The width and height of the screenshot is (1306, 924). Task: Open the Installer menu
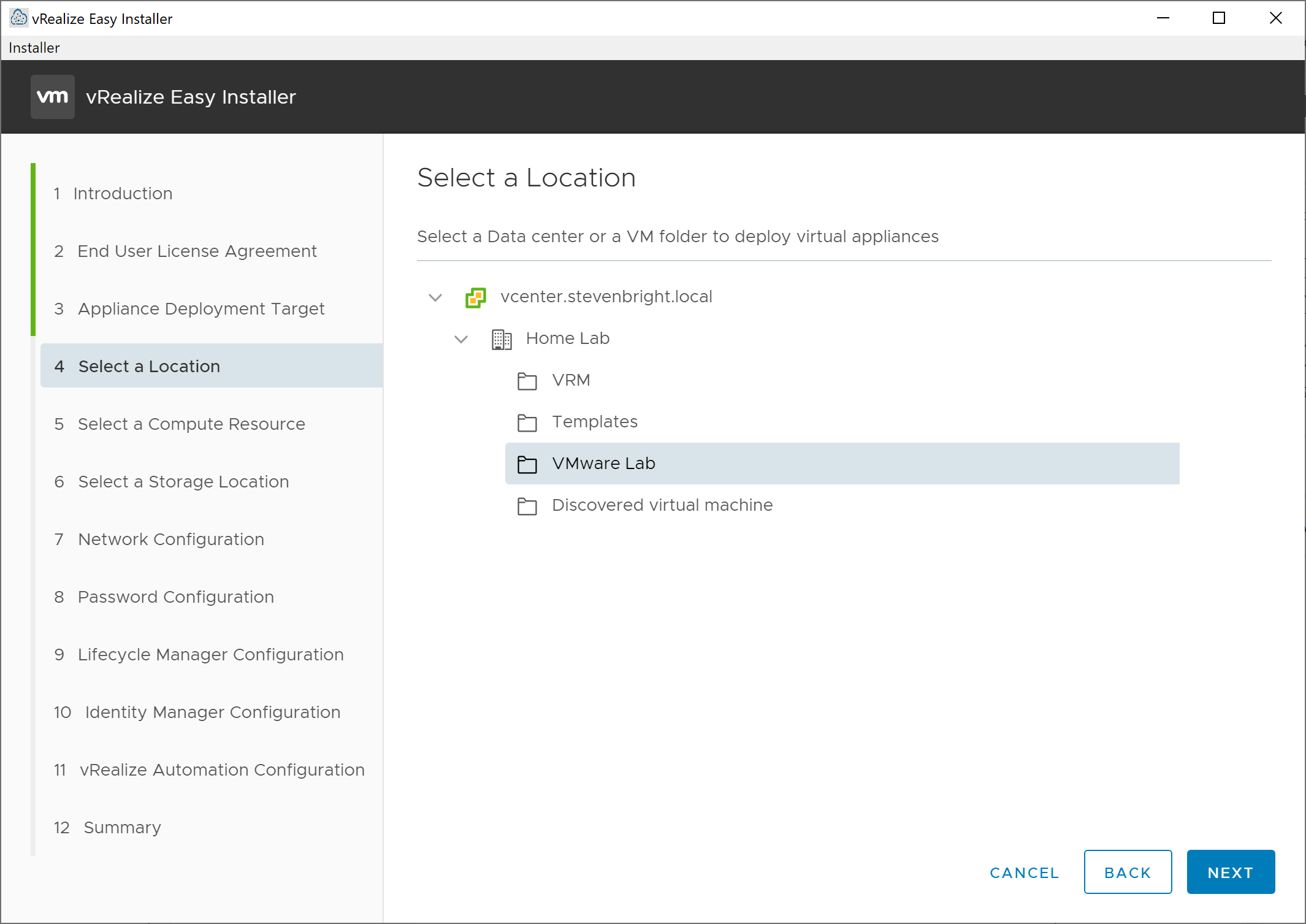pos(34,48)
